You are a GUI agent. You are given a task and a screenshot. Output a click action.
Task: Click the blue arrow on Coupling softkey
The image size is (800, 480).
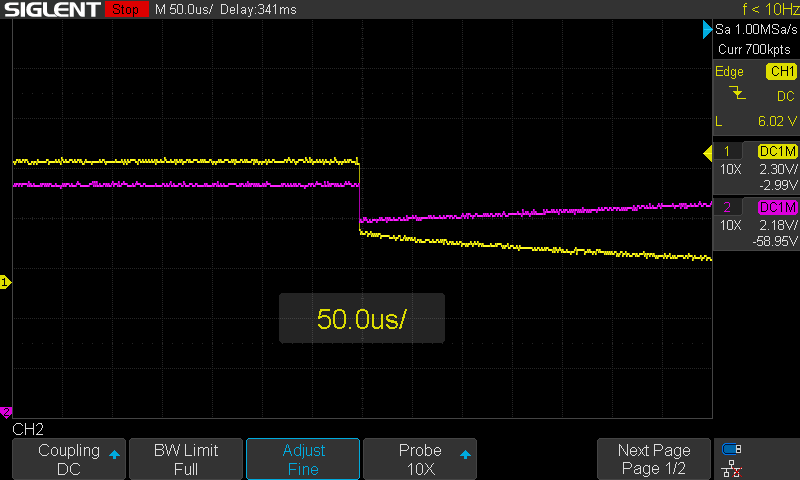tap(114, 454)
